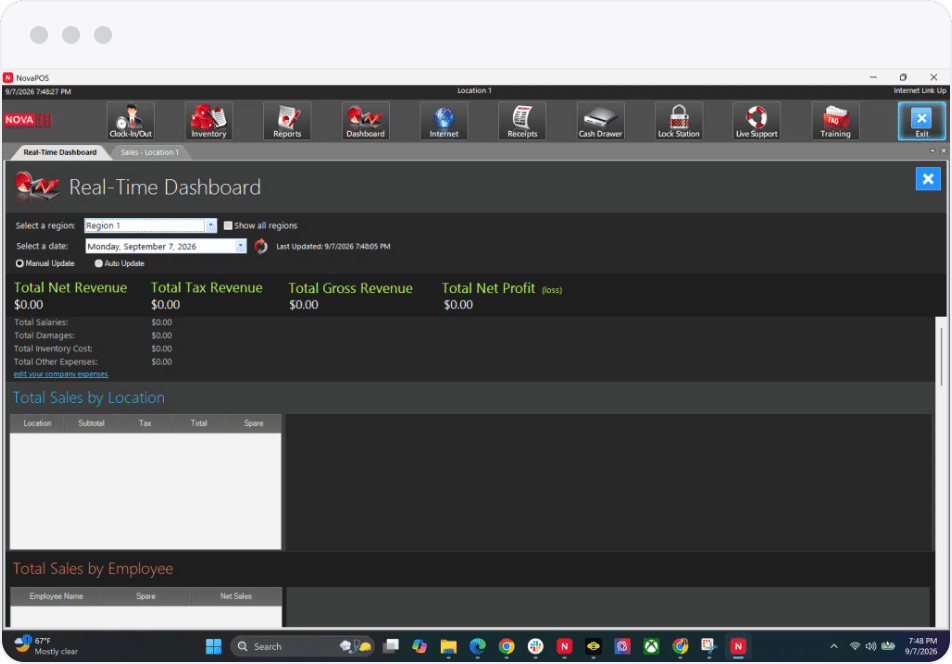Launch the Internet toolbar icon
952x664 pixels.
(444, 121)
